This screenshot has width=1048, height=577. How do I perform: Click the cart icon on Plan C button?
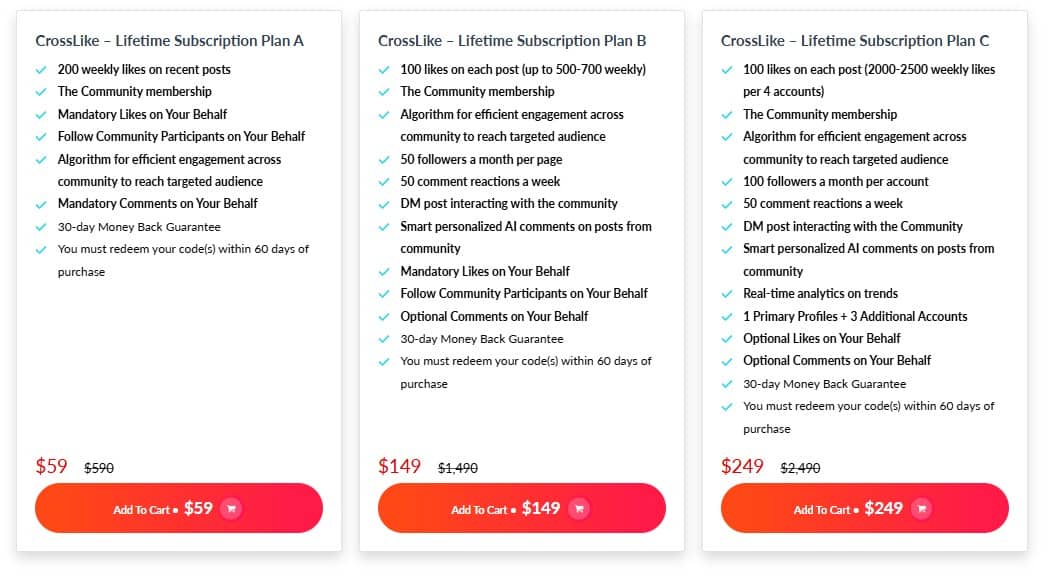921,508
